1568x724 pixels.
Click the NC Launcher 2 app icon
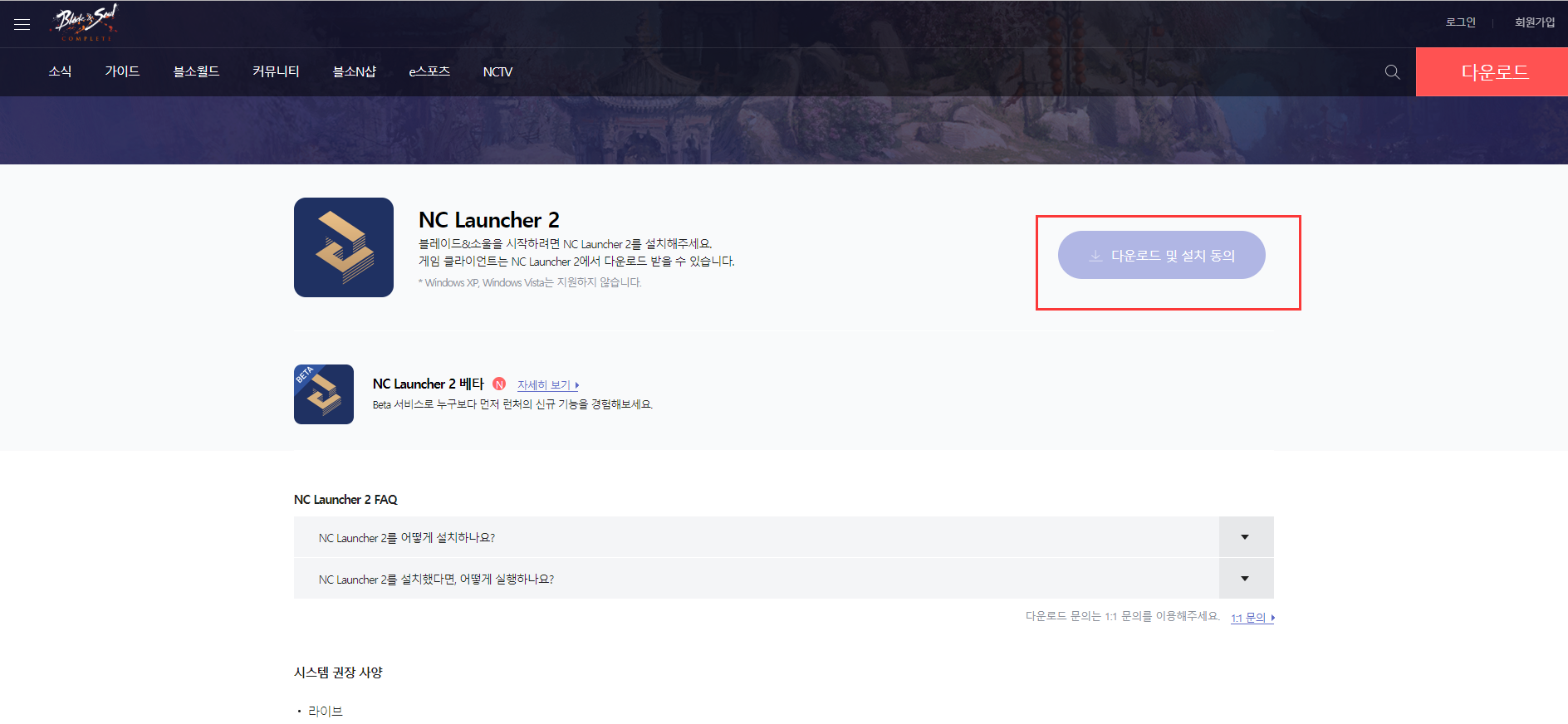344,247
